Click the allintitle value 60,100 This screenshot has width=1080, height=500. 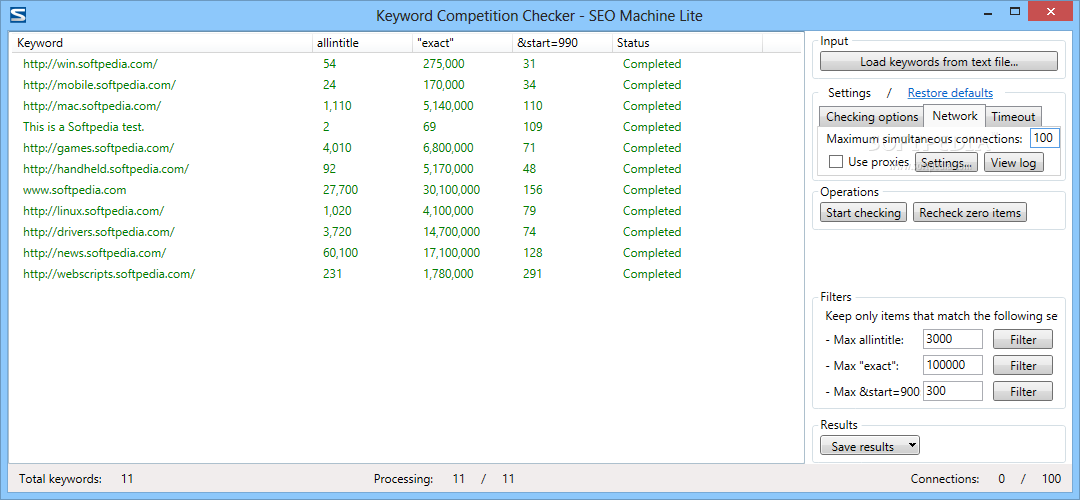(x=340, y=253)
